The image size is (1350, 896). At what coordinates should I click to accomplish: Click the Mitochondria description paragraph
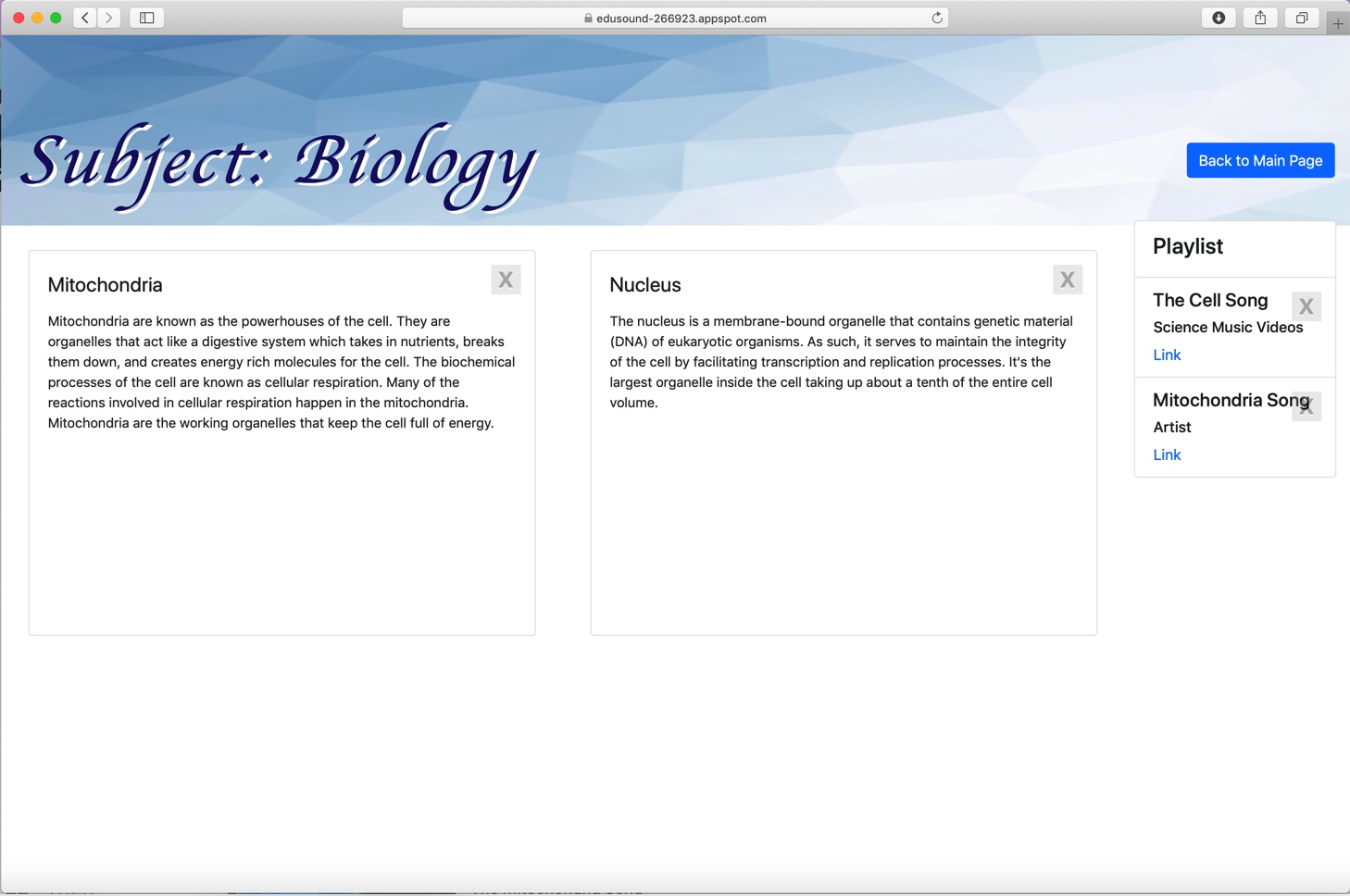point(281,372)
